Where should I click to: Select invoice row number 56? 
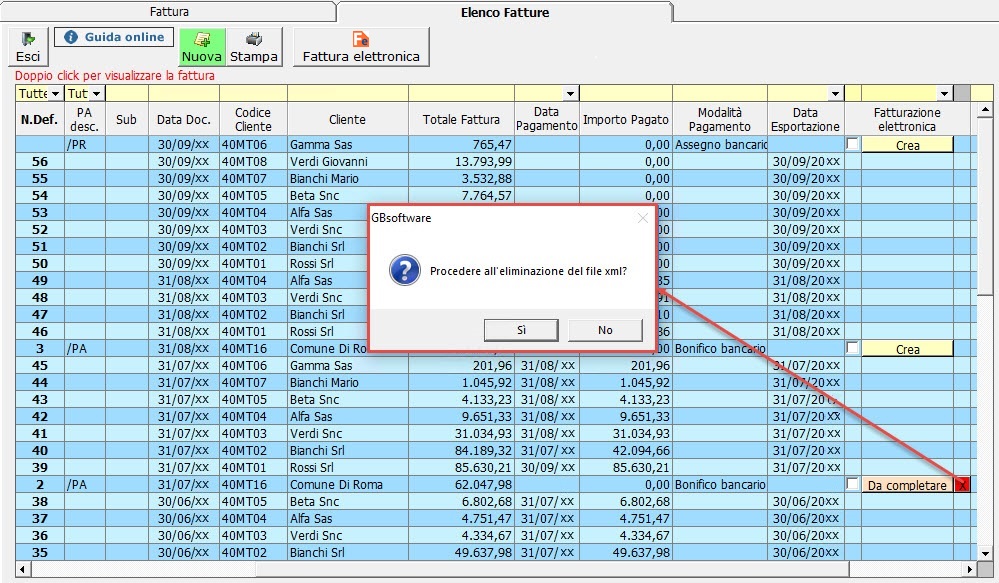click(x=40, y=162)
